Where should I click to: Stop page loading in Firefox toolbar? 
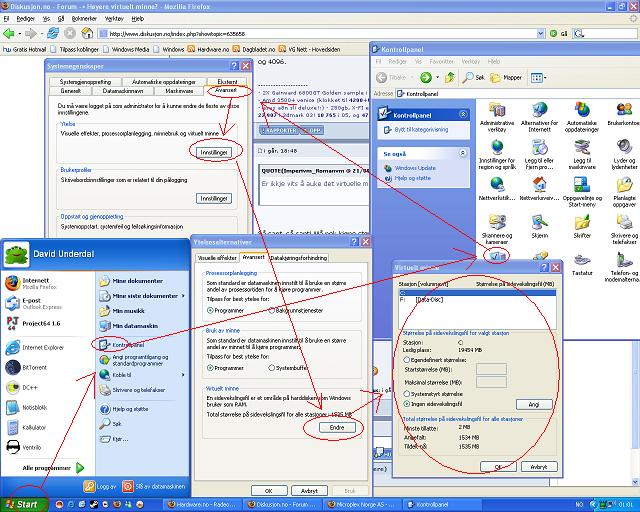tap(70, 33)
